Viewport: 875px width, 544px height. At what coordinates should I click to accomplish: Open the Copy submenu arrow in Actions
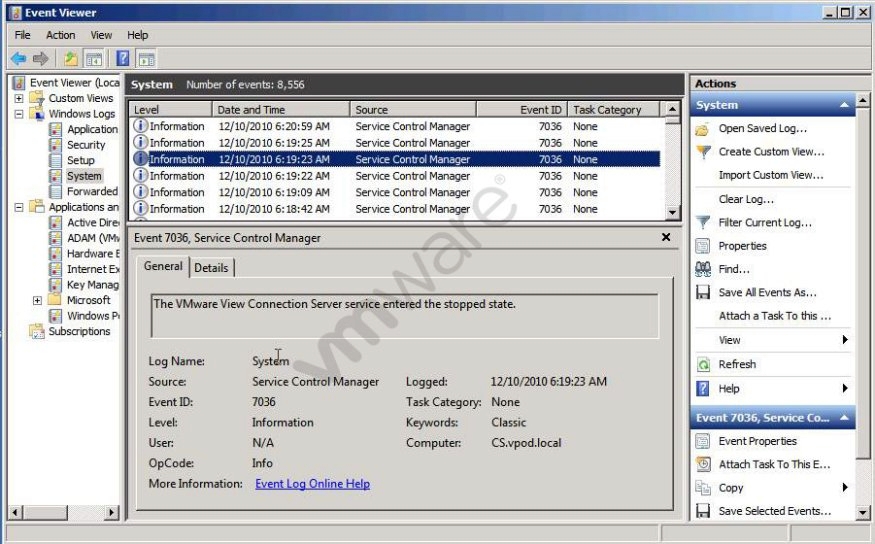click(x=845, y=488)
